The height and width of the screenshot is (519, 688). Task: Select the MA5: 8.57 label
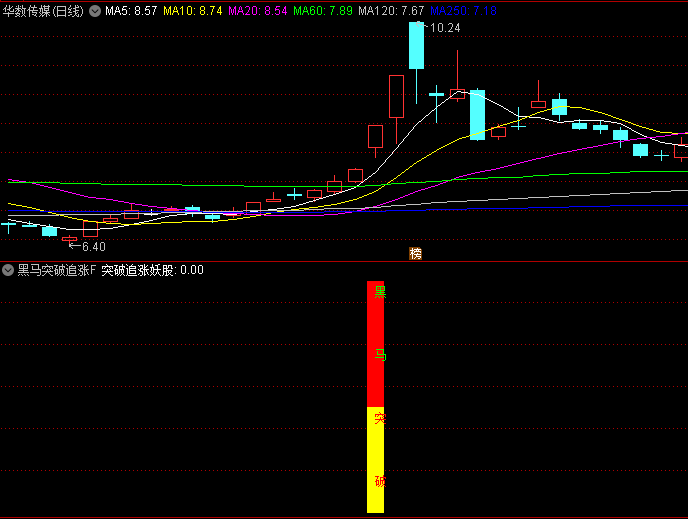(x=131, y=11)
